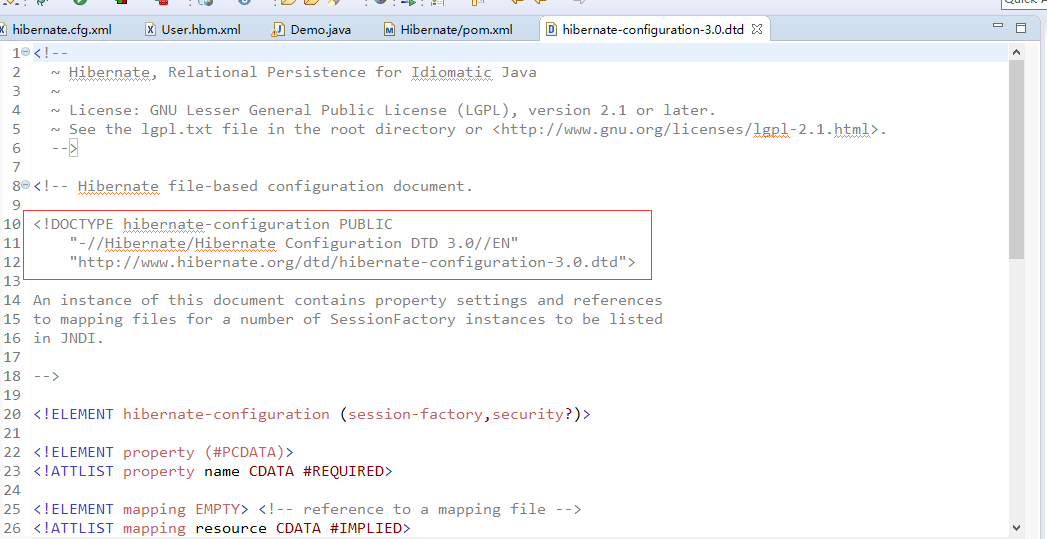The image size is (1047, 539).
Task: Click the http://www.gnu.org/licenses/lgpl-2.1.html URL
Action: click(686, 129)
